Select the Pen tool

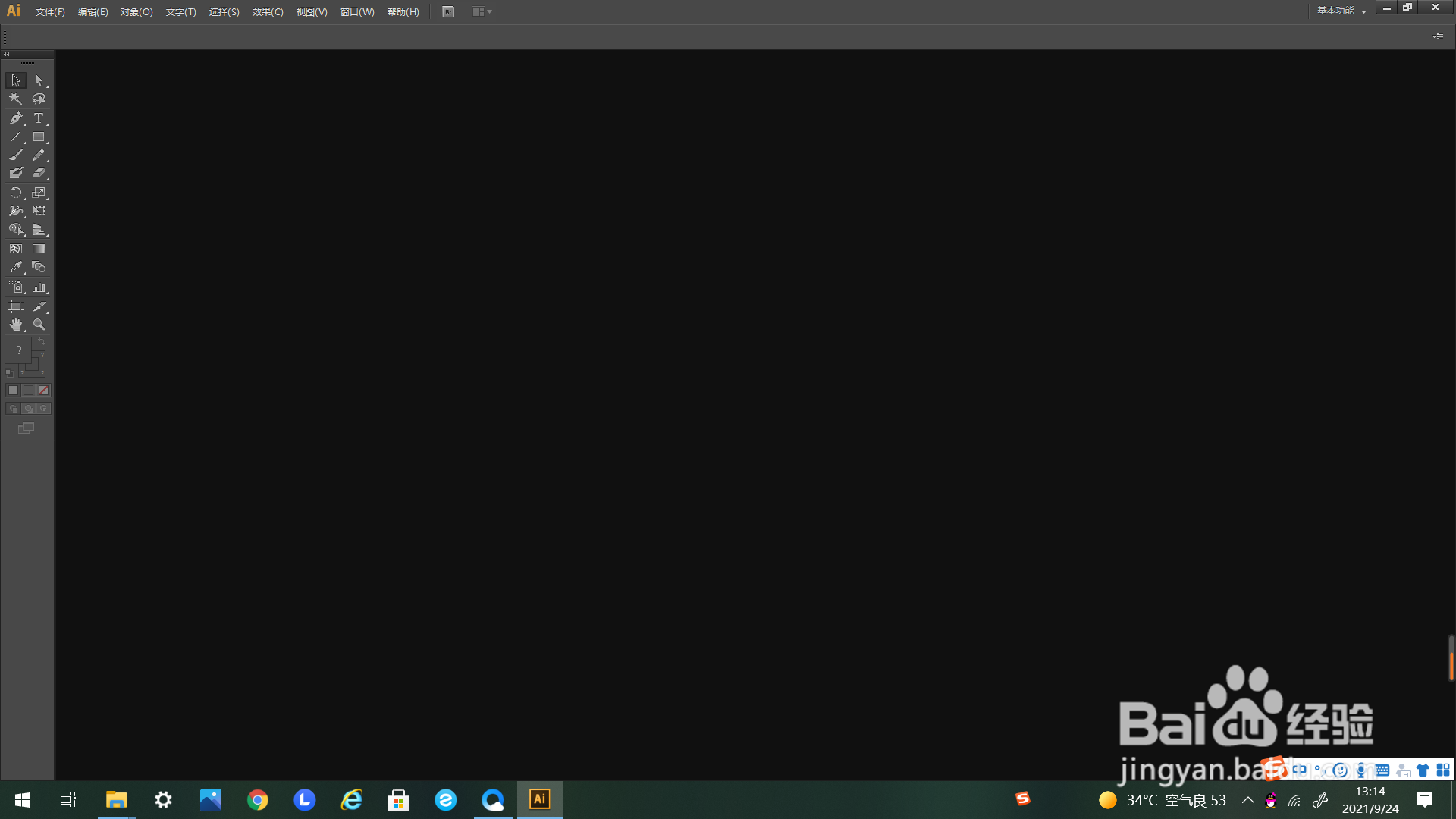[x=16, y=118]
